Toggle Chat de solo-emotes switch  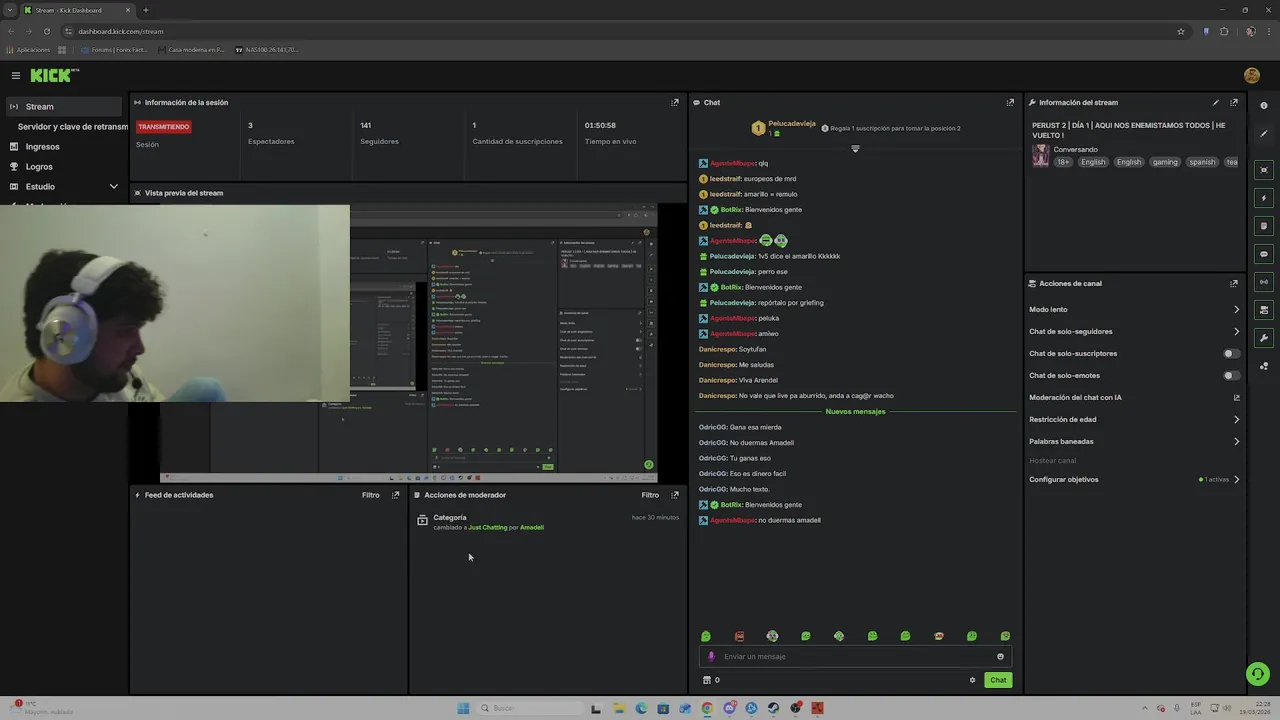[x=1232, y=375]
